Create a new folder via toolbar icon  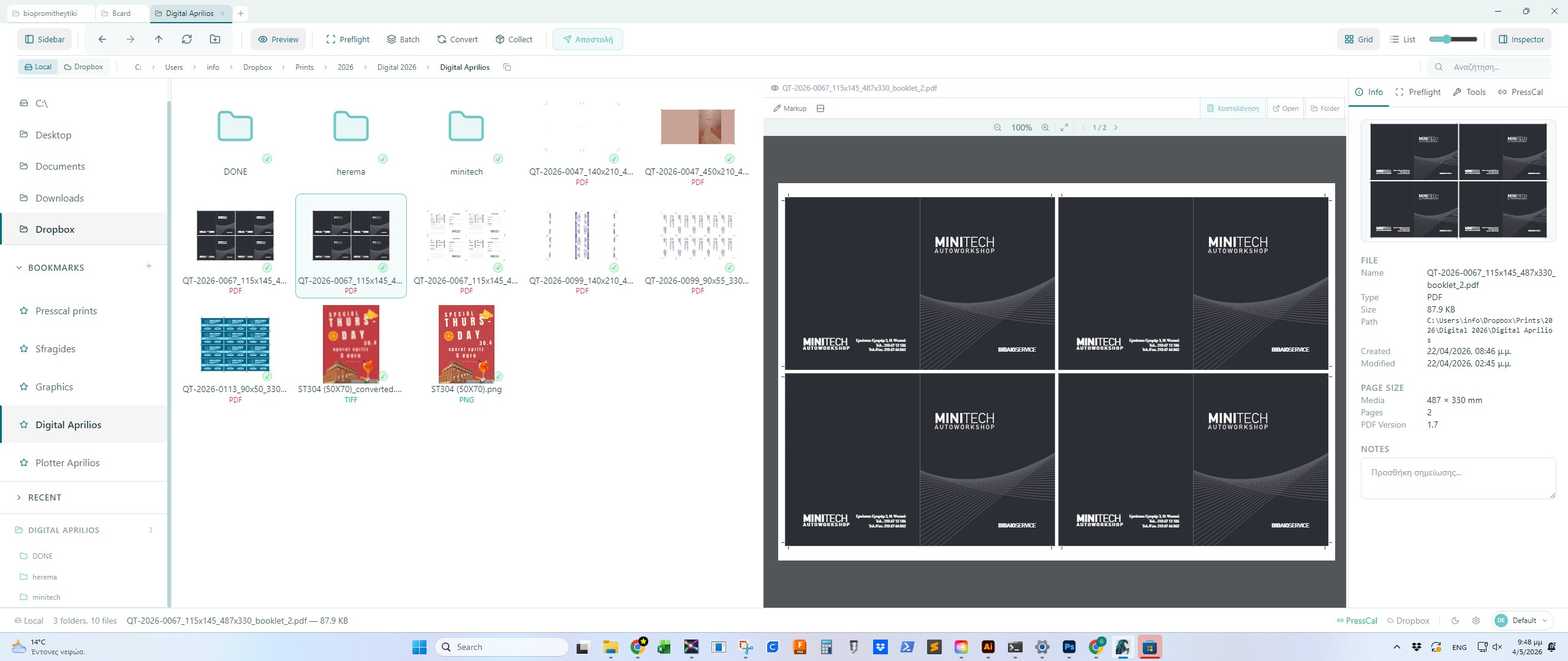click(x=215, y=39)
